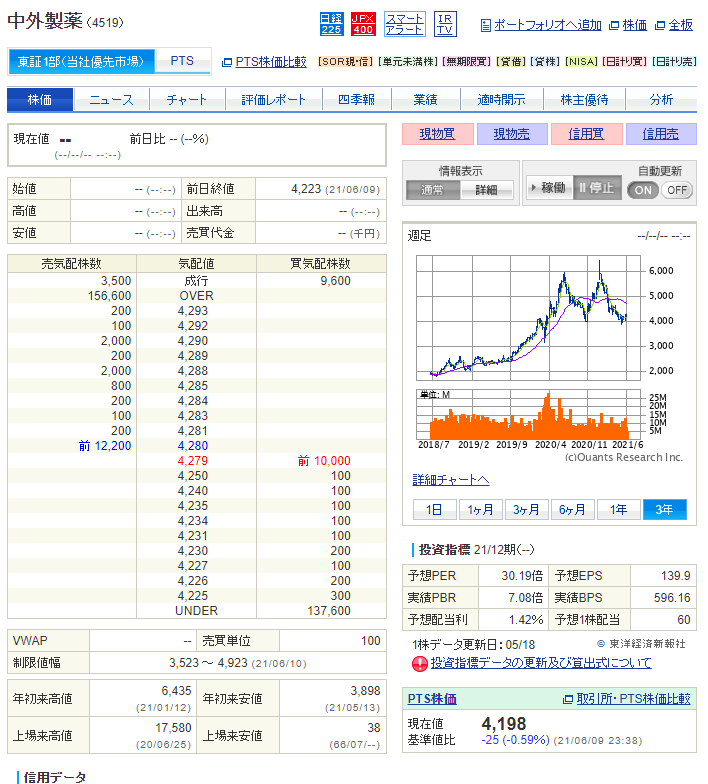The width and height of the screenshot is (708, 784).
Task: Set chart range to 3ヶ月
Action: point(526,510)
